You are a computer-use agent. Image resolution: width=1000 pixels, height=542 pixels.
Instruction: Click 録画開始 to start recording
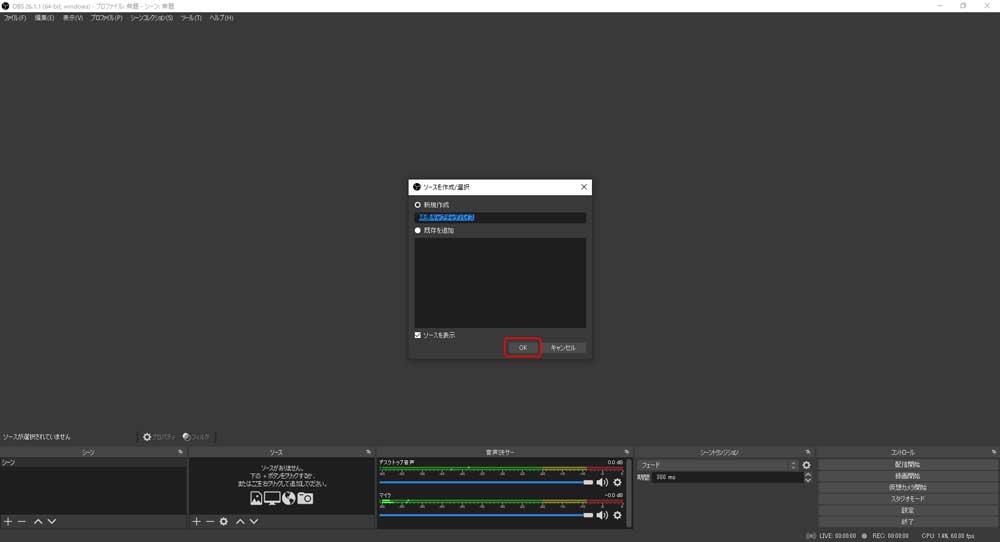[x=908, y=476]
